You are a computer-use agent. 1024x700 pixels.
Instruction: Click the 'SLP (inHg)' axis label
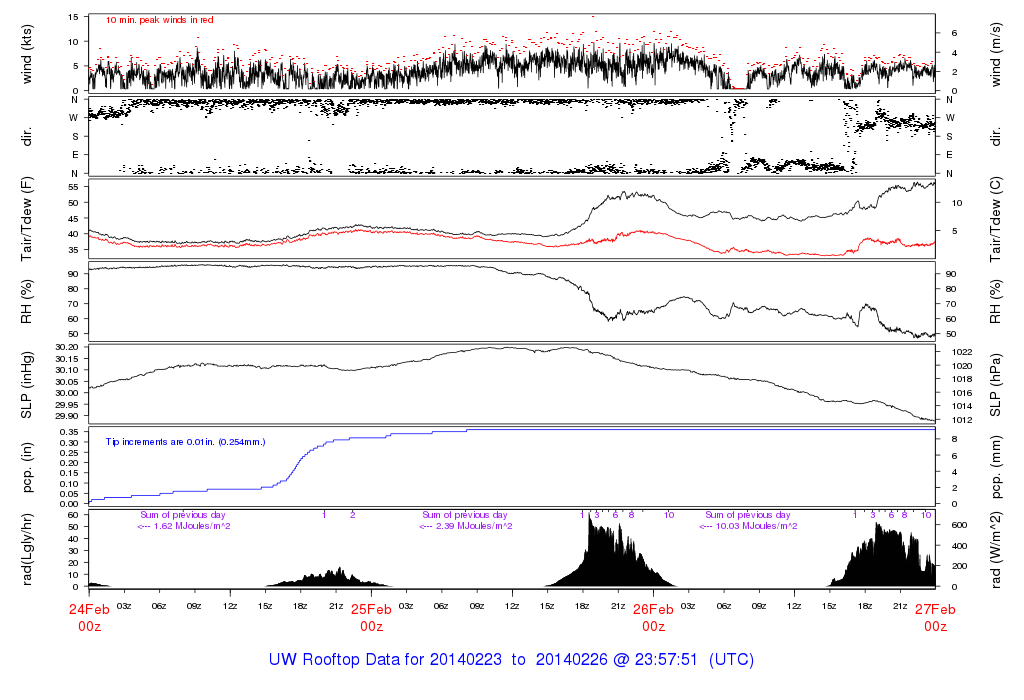pos(28,384)
